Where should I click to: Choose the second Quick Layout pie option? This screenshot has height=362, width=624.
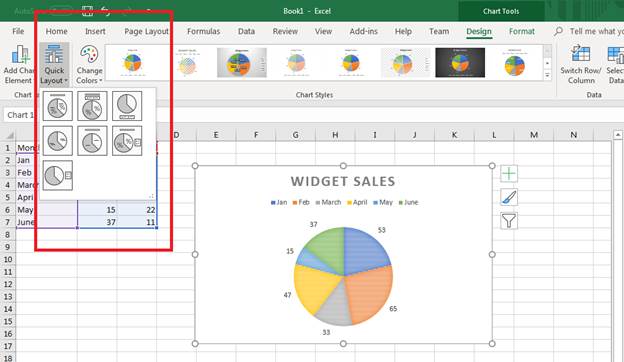pyautogui.click(x=92, y=106)
